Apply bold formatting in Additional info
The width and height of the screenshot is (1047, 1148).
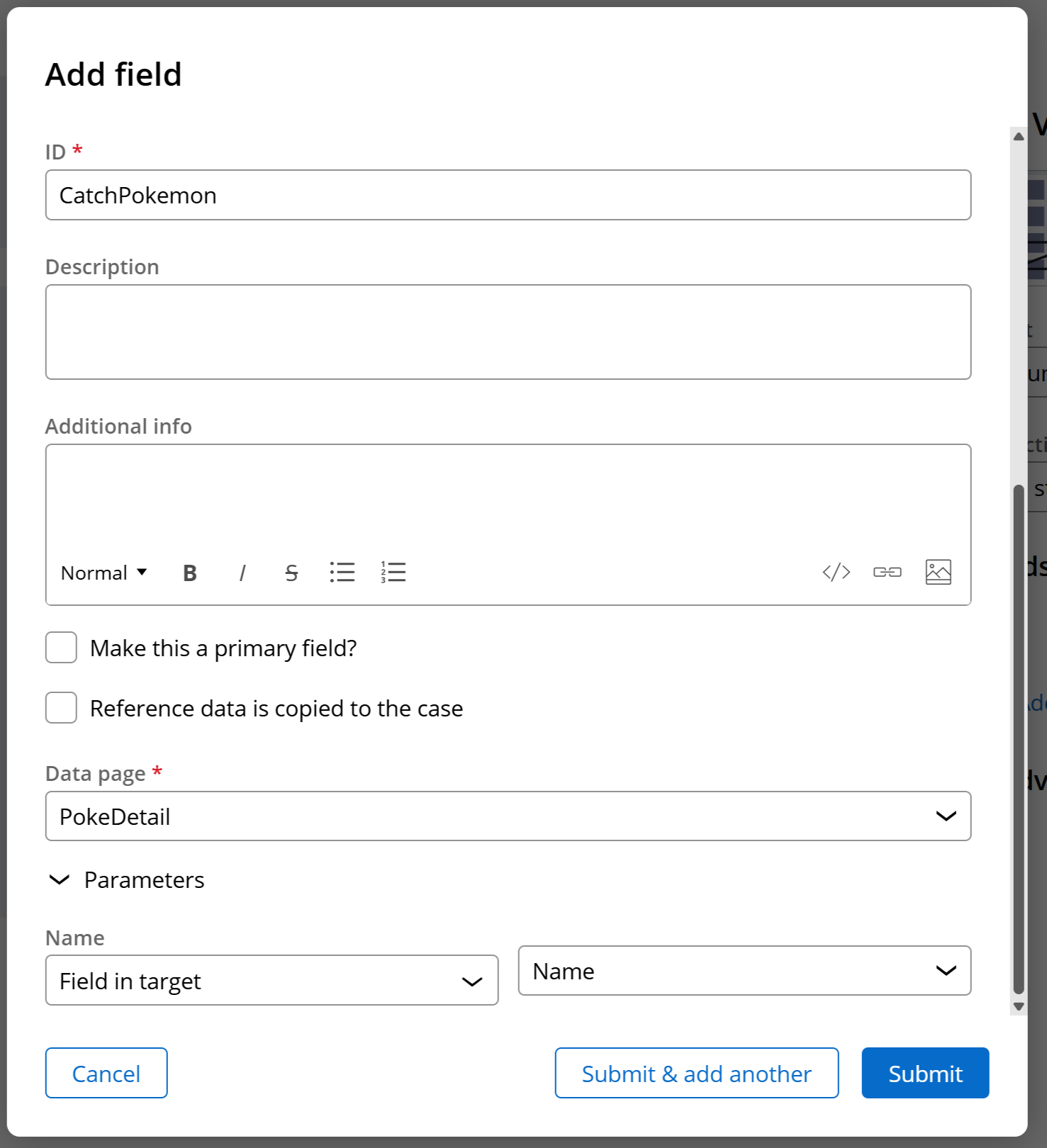[189, 573]
